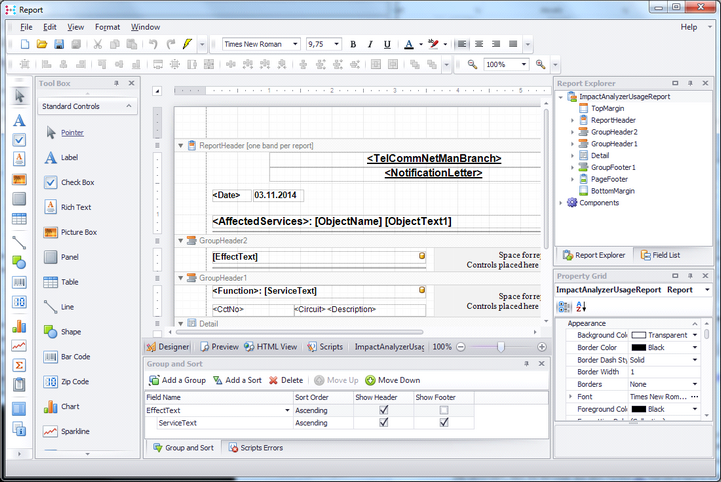721x482 pixels.
Task: Collapse Standard Controls section
Action: click(129, 106)
